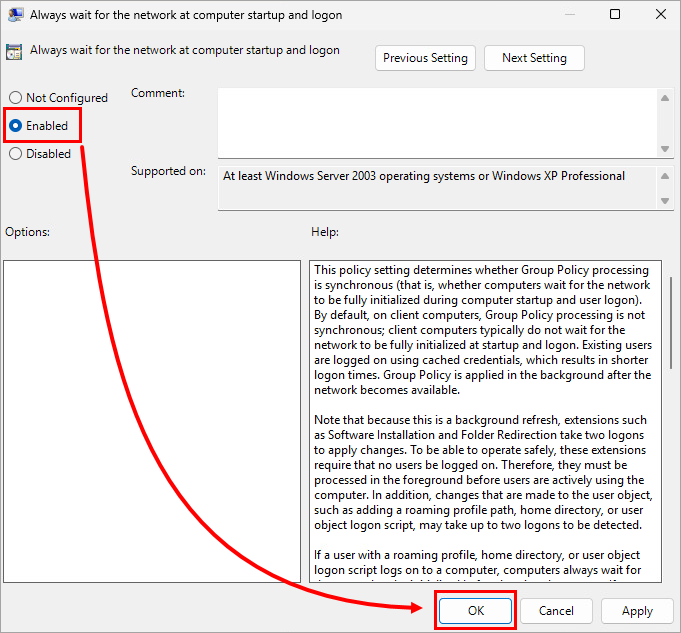Jump to Next Setting
681x633 pixels.
click(534, 58)
